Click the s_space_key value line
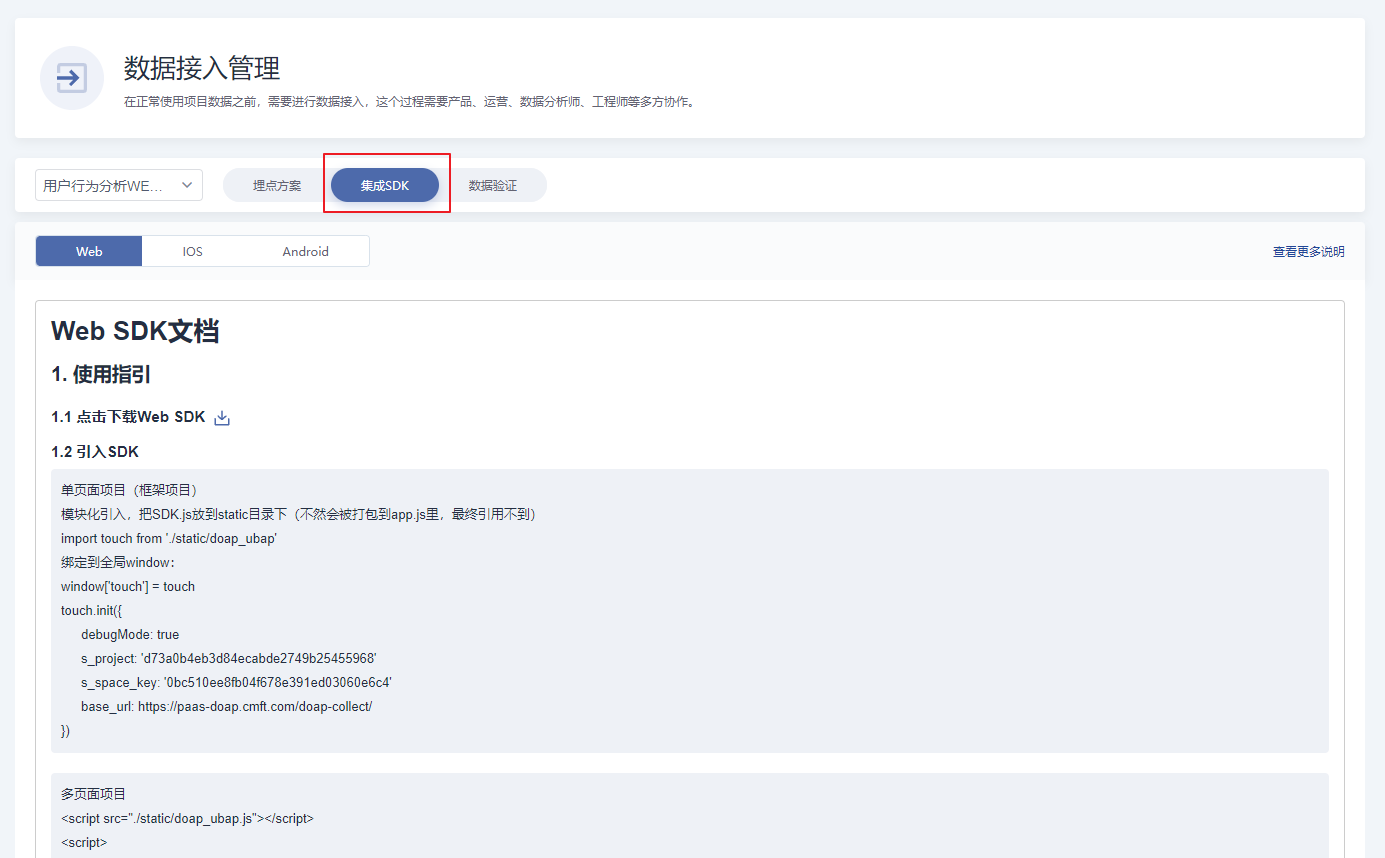This screenshot has height=858, width=1385. [x=236, y=682]
